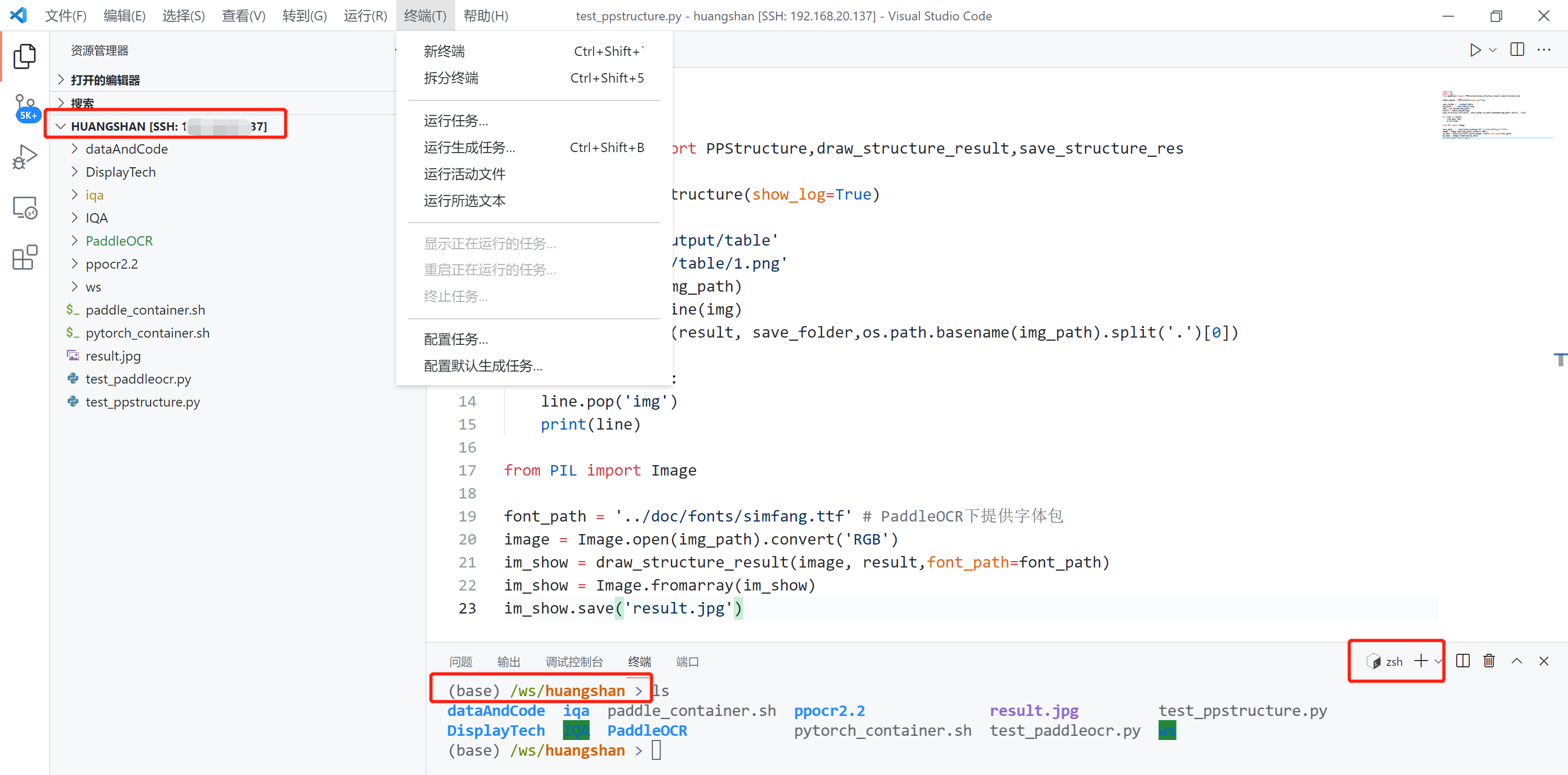The height and width of the screenshot is (775, 1568).
Task: Switch to Problems (问题) panel tab
Action: coord(461,662)
